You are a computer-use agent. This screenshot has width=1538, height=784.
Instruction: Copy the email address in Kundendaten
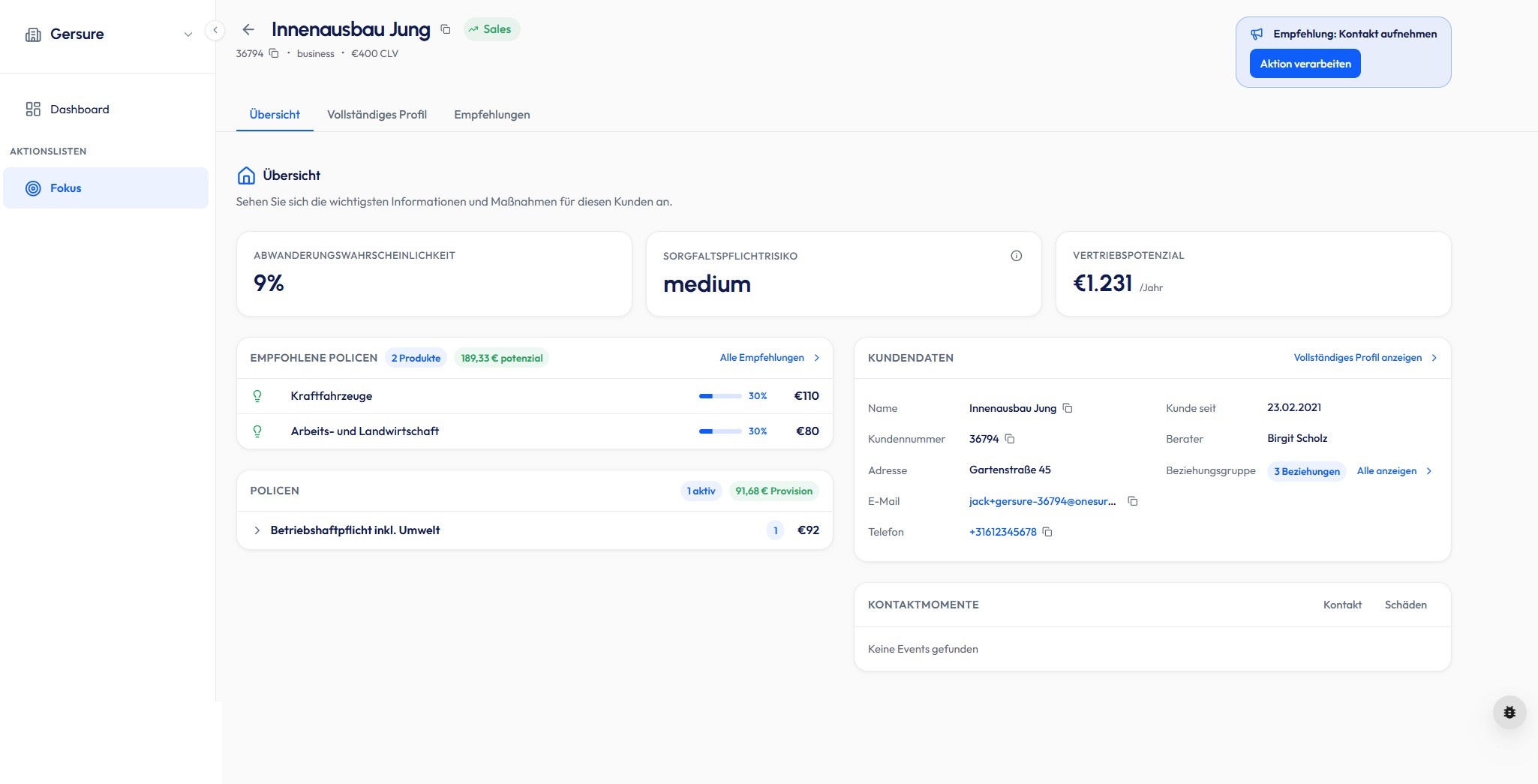pyautogui.click(x=1133, y=501)
